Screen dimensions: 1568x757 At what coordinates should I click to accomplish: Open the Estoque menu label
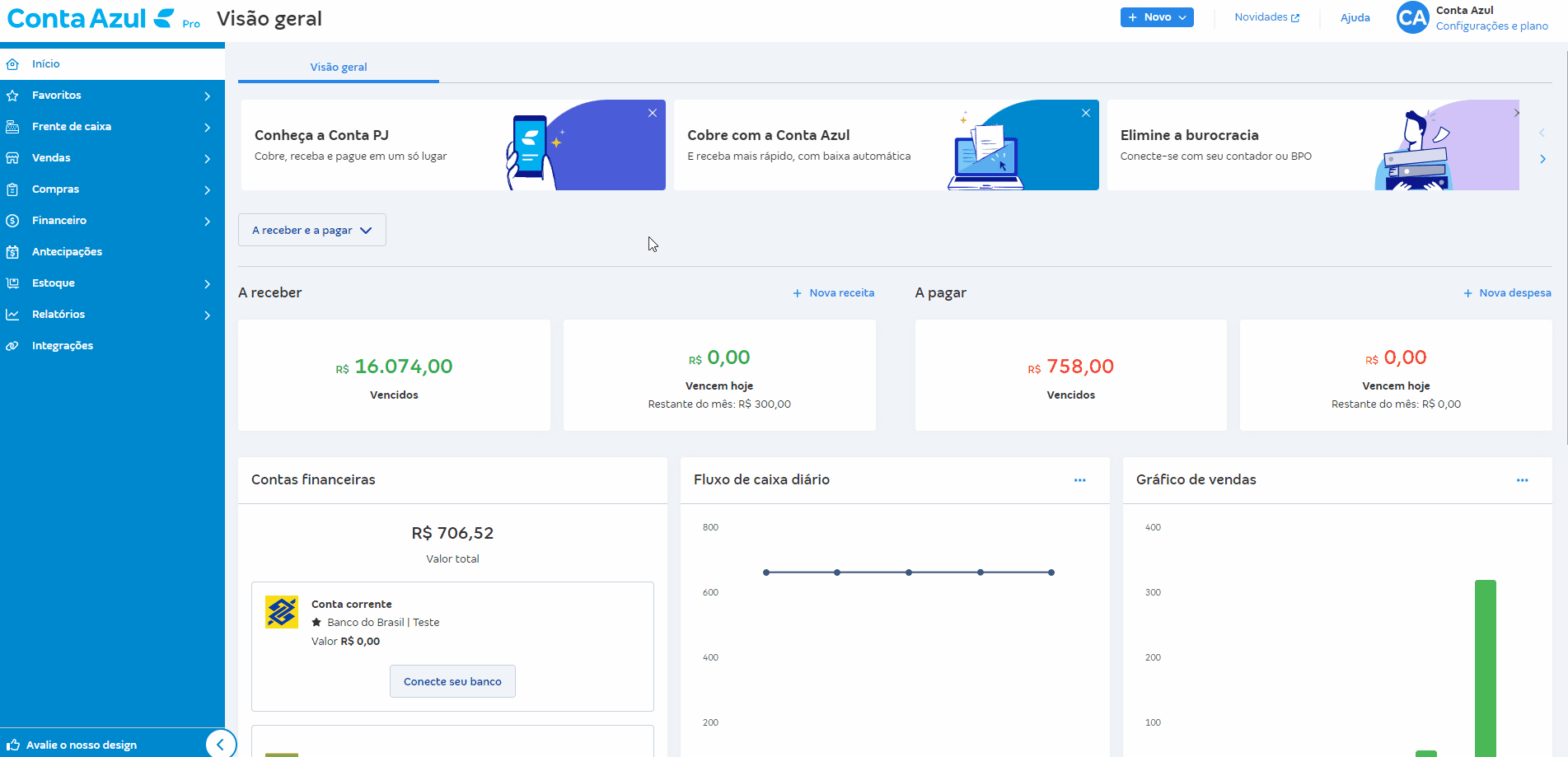point(54,283)
